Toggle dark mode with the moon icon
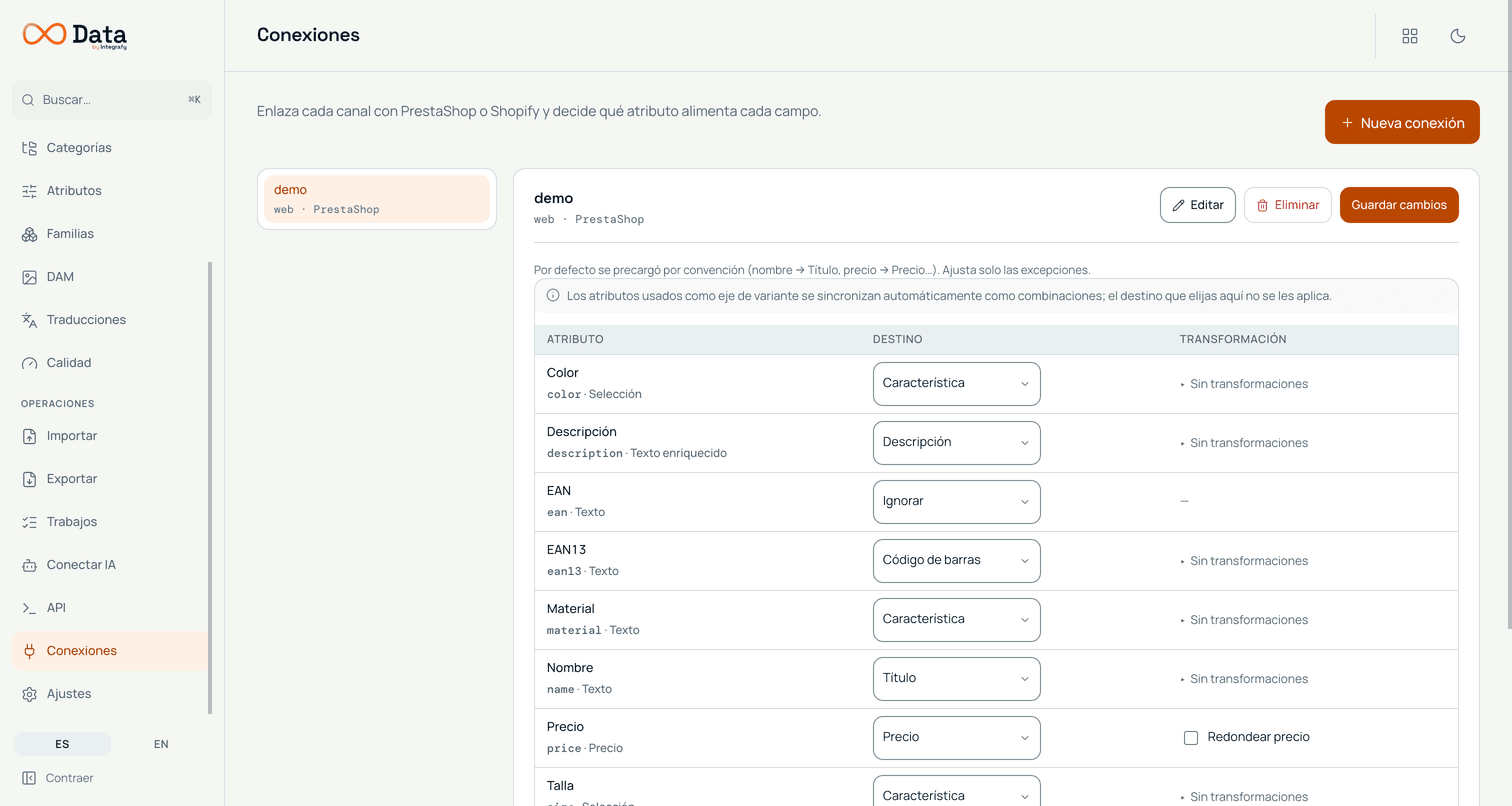Screen dimensions: 1512x806 [x=1458, y=36]
